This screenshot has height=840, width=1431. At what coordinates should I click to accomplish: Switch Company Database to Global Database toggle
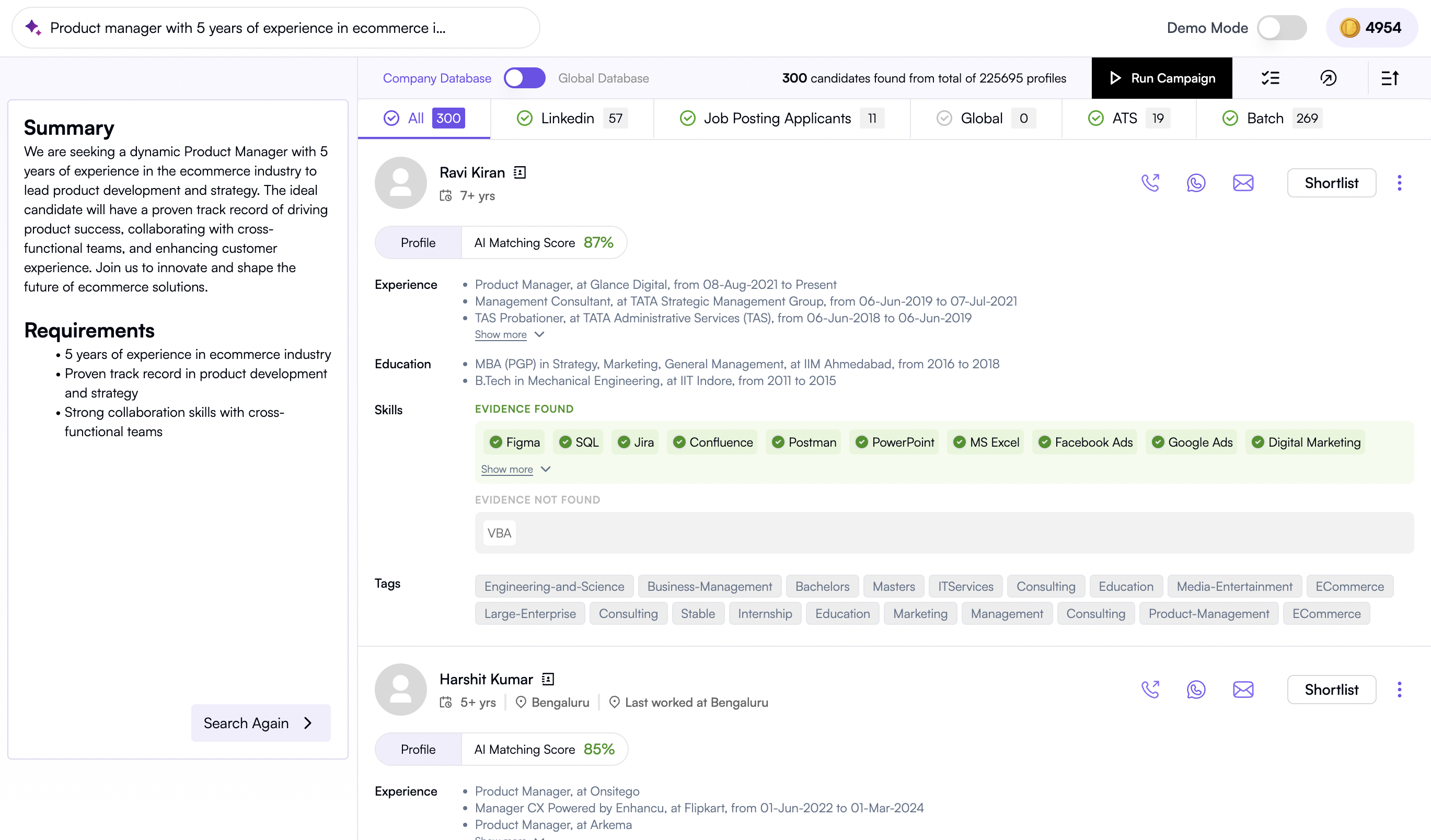tap(524, 78)
